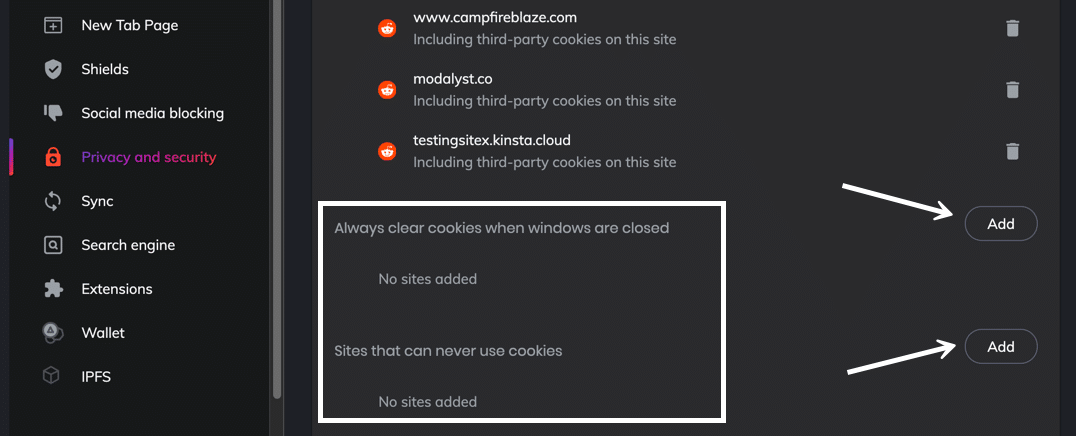This screenshot has width=1076, height=436.
Task: Click the thumbs-down Social media blocking icon
Action: click(53, 113)
